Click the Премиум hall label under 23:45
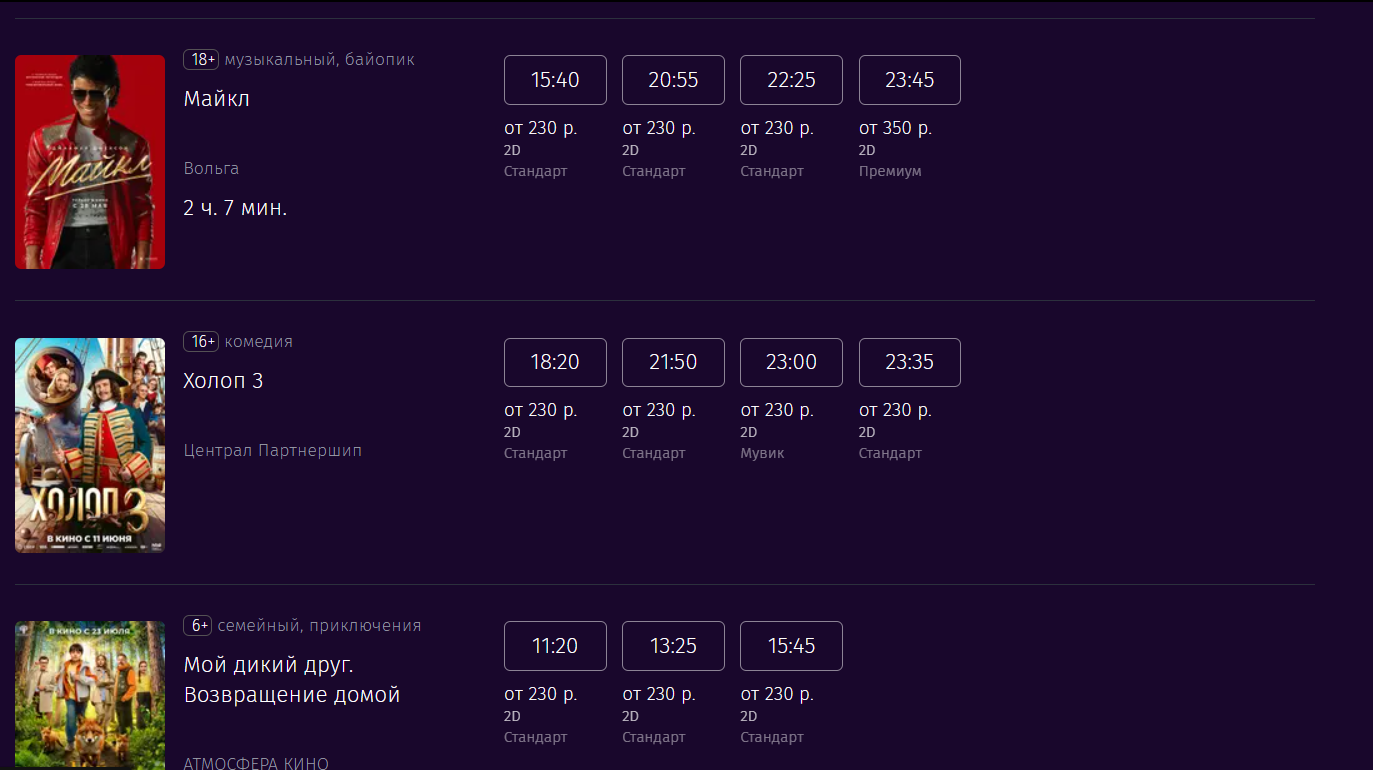This screenshot has height=770, width=1373. 890,171
